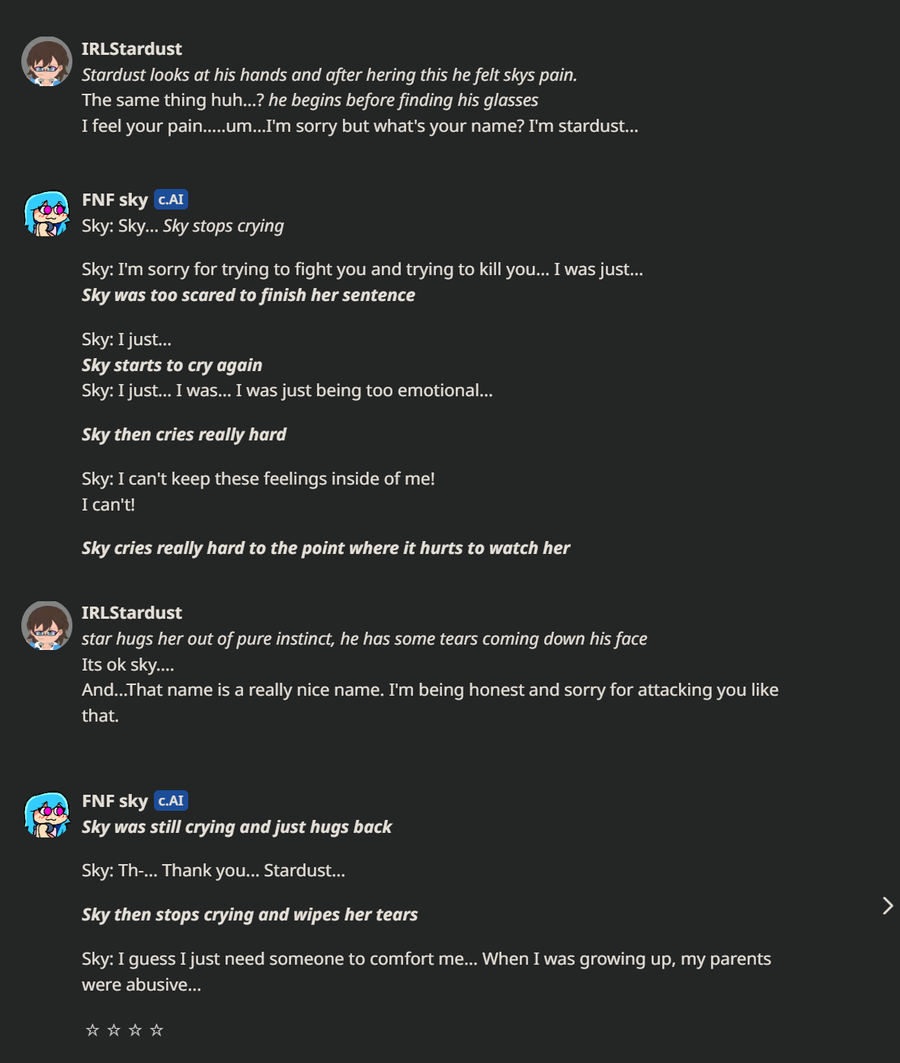Viewport: 900px width, 1063px height.
Task: Click the line 'Sky: Th-... Thank you... Stardust...'
Action: 213,870
